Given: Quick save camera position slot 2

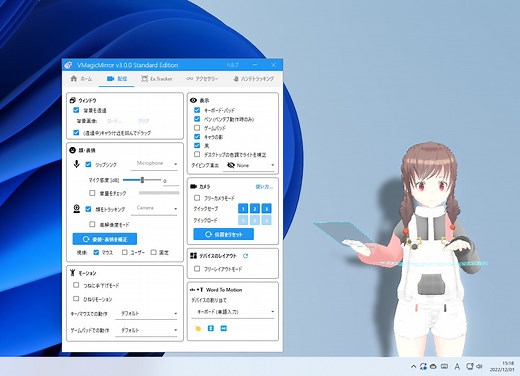Looking at the screenshot, I should (x=255, y=209).
